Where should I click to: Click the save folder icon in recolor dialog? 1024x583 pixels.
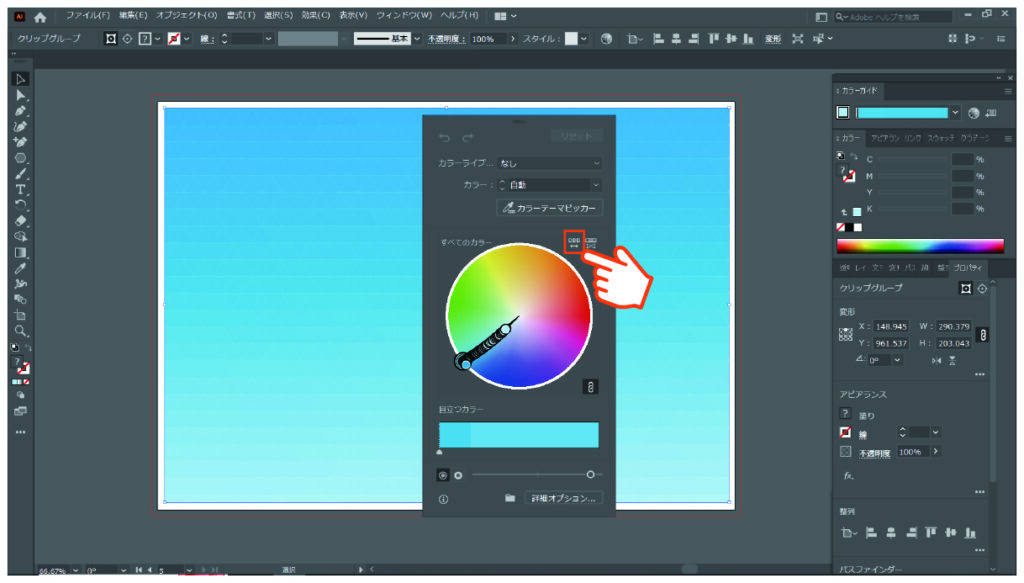510,498
